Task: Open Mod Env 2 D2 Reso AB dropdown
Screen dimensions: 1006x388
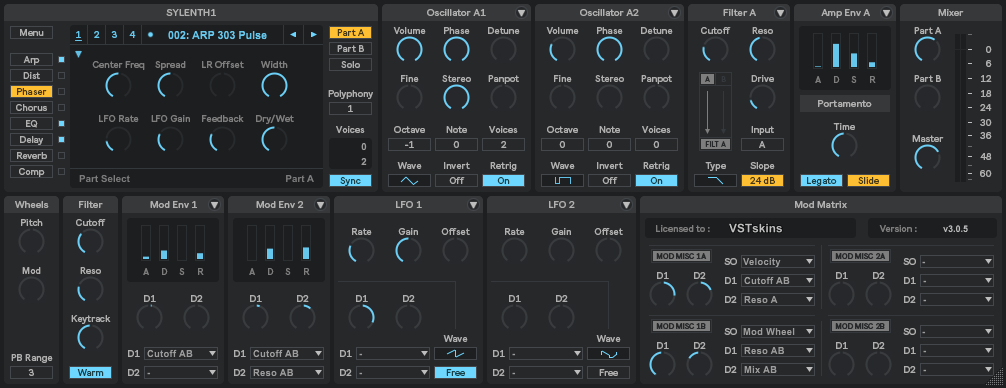Action: coord(287,373)
